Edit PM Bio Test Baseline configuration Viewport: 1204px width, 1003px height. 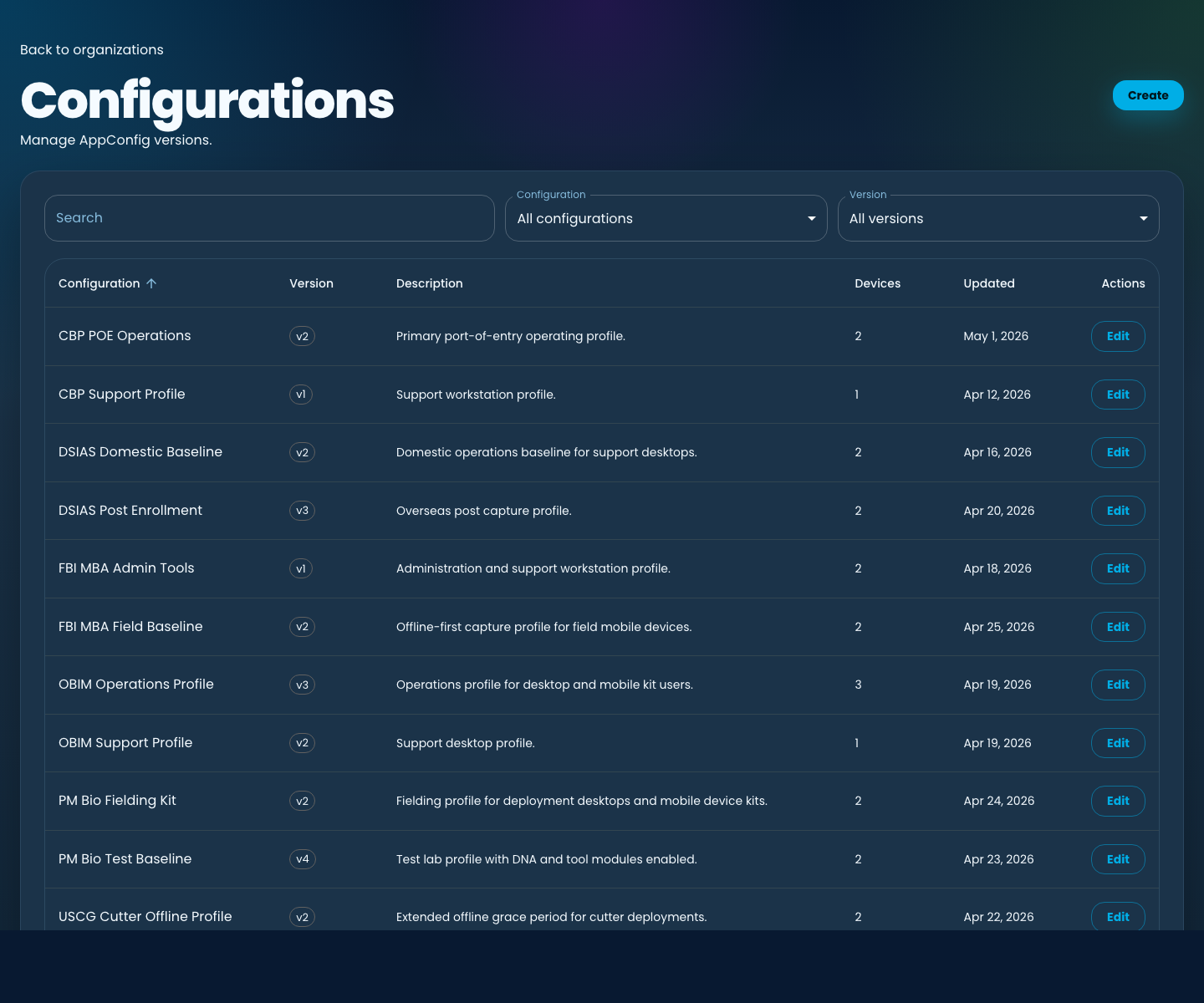pos(1118,859)
